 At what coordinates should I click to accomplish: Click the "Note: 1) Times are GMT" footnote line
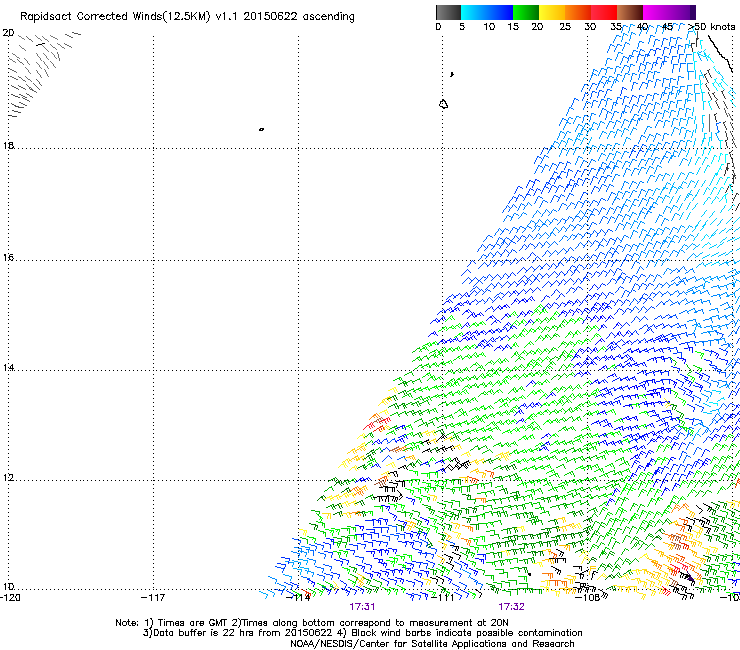(x=311, y=623)
